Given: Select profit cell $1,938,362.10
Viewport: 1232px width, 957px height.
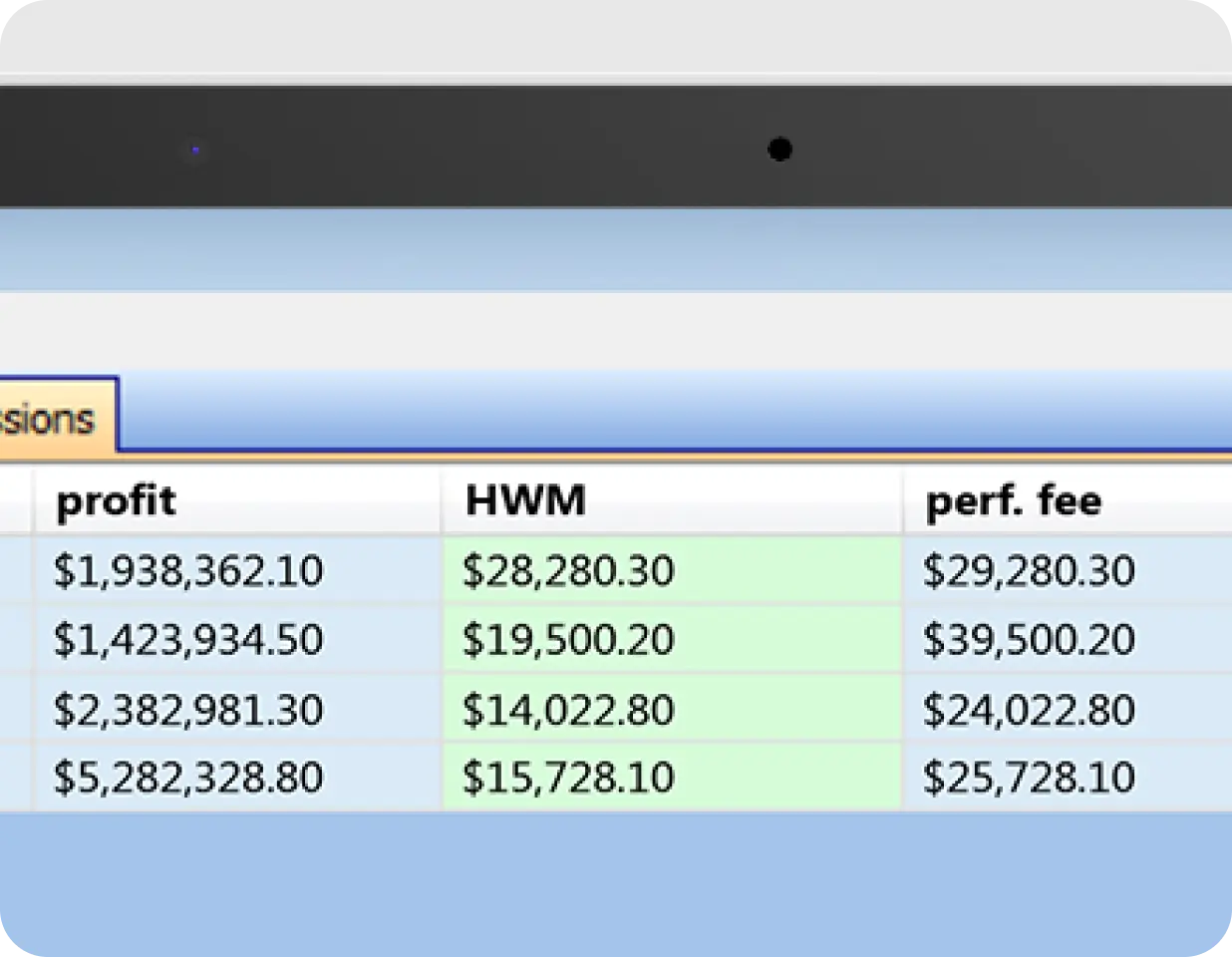Looking at the screenshot, I should 188,571.
